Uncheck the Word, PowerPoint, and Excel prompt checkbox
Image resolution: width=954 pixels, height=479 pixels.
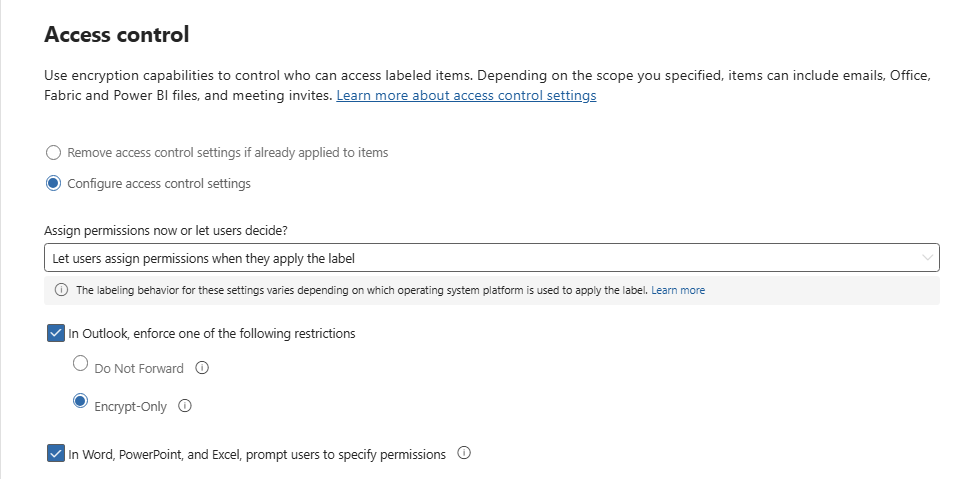pos(56,454)
